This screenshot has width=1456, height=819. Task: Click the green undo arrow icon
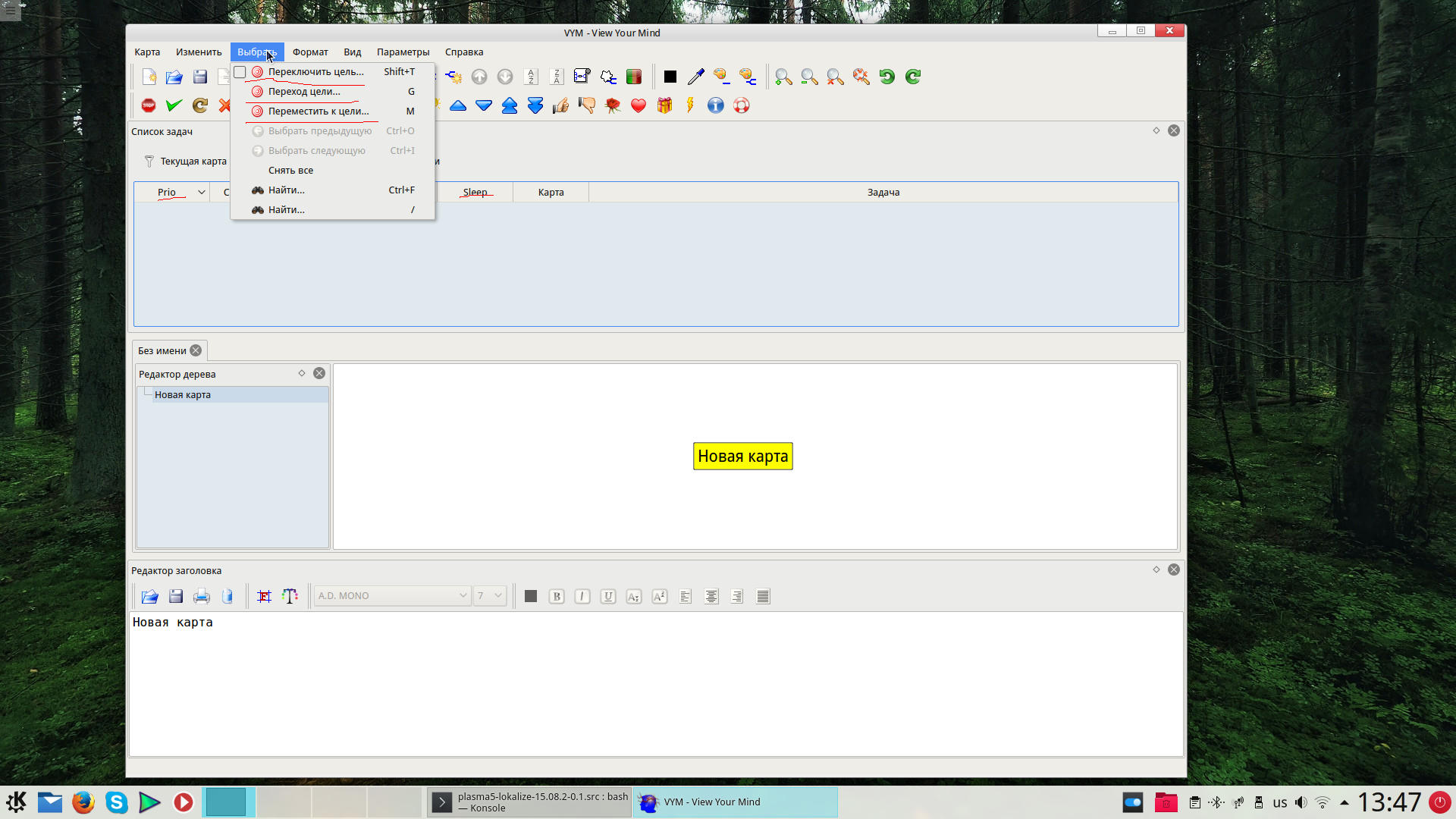[x=886, y=77]
